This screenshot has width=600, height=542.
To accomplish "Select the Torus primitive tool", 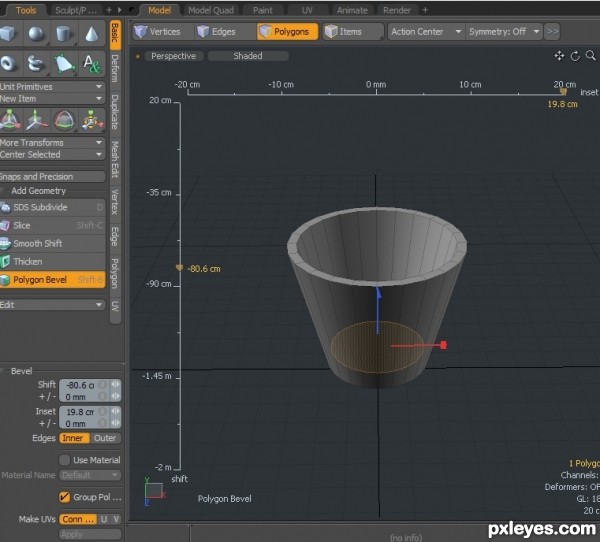I will pyautogui.click(x=8, y=63).
